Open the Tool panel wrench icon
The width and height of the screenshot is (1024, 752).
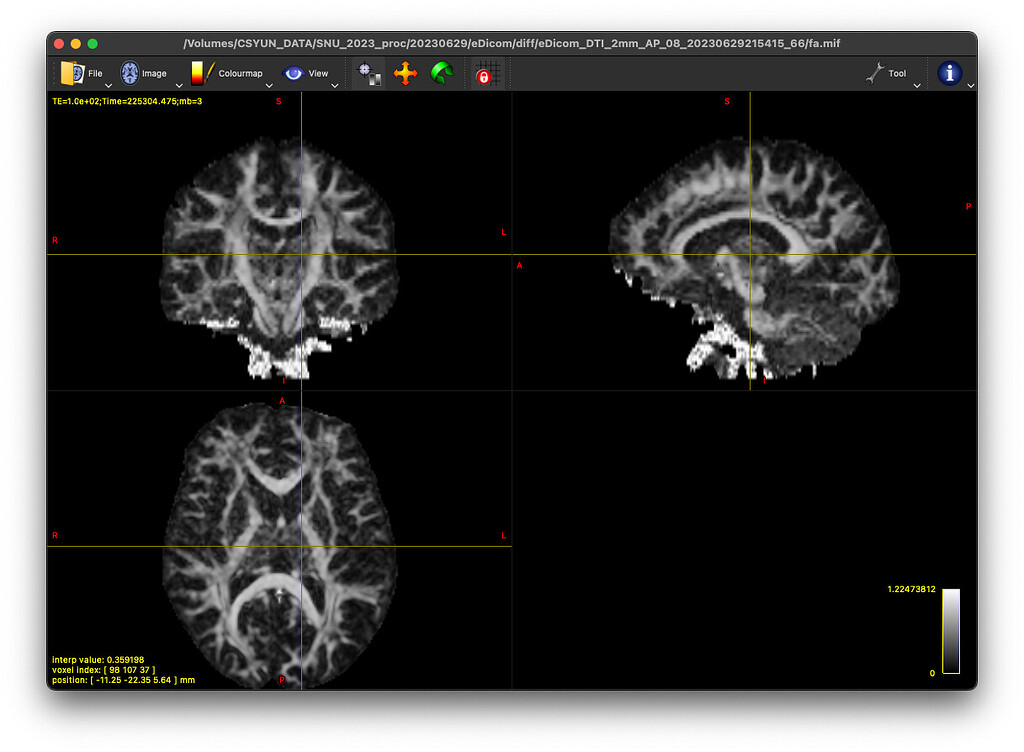pyautogui.click(x=877, y=73)
